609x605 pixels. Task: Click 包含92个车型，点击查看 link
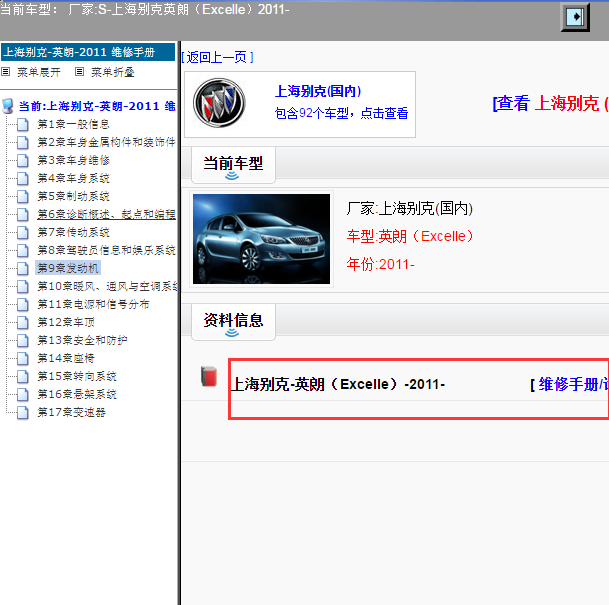341,113
